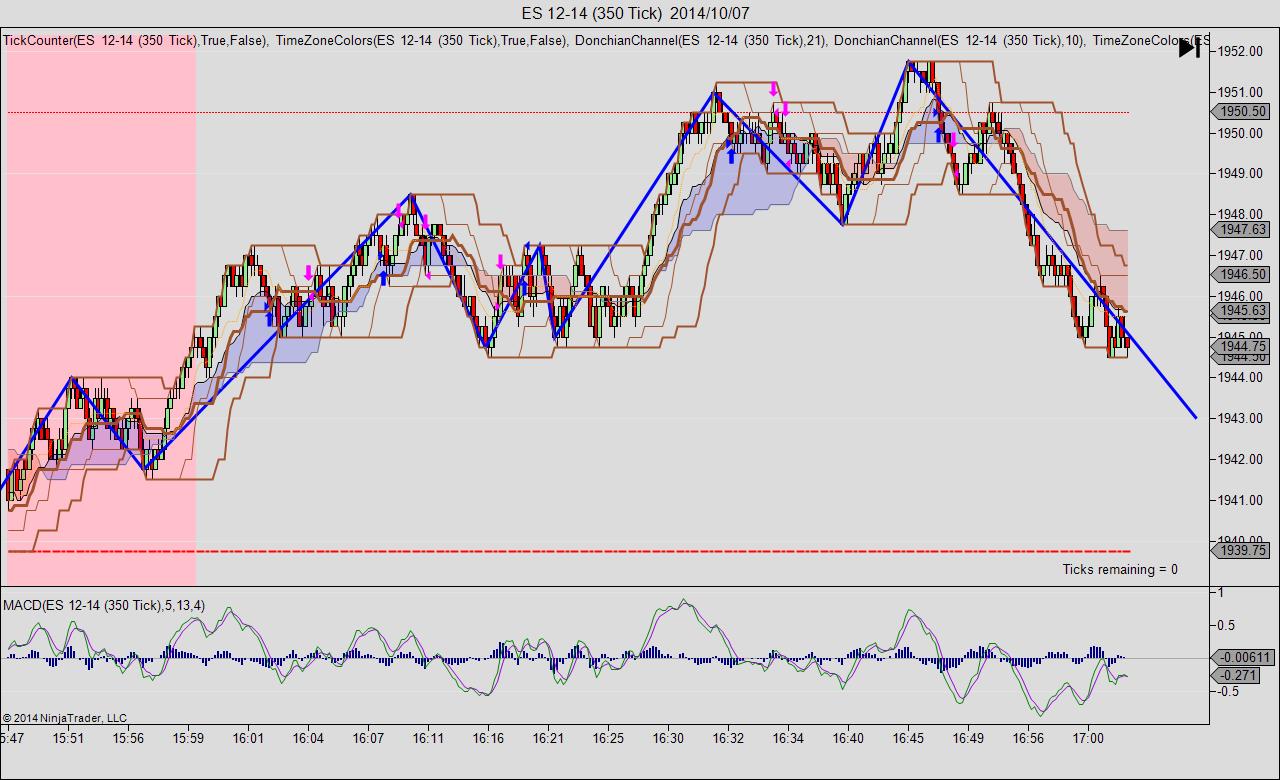Select the DonchianChannel 21-period indicator label

(700, 41)
